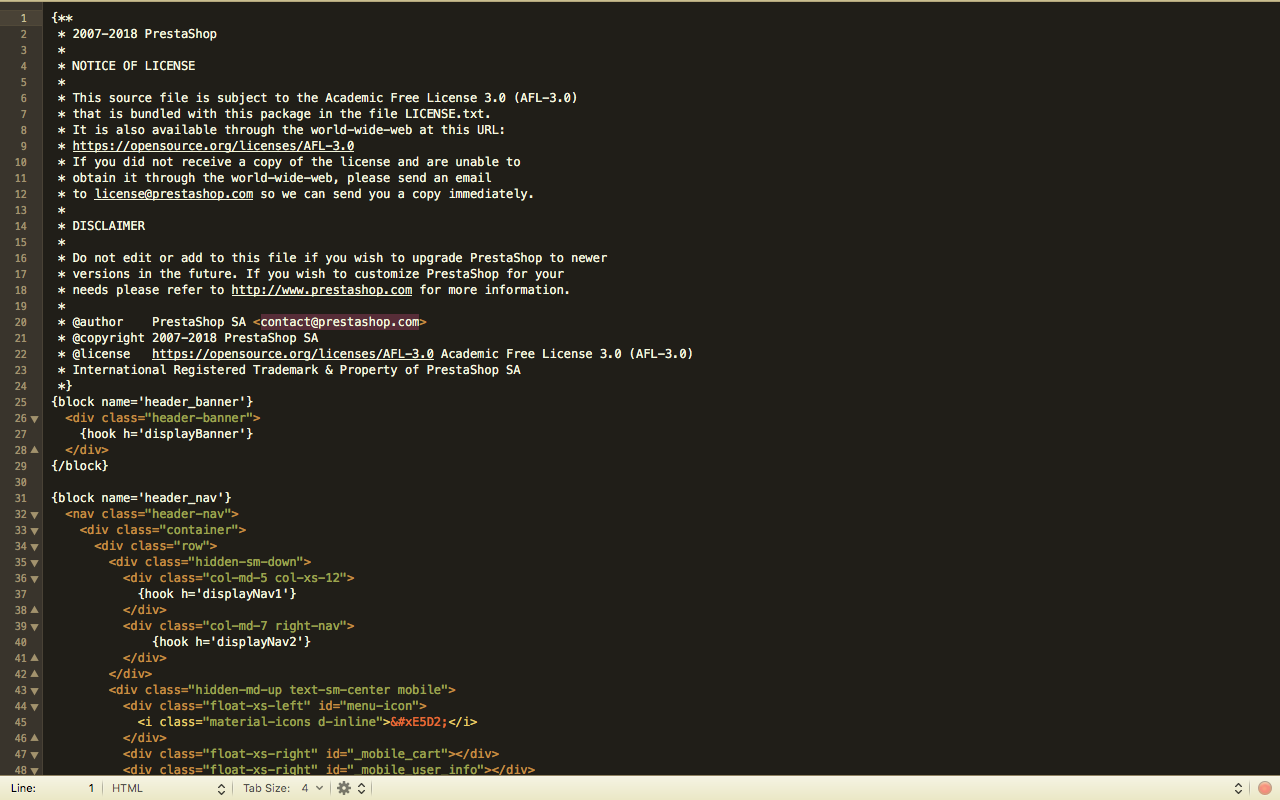
Task: Open the HTML language selector
Action: click(168, 788)
